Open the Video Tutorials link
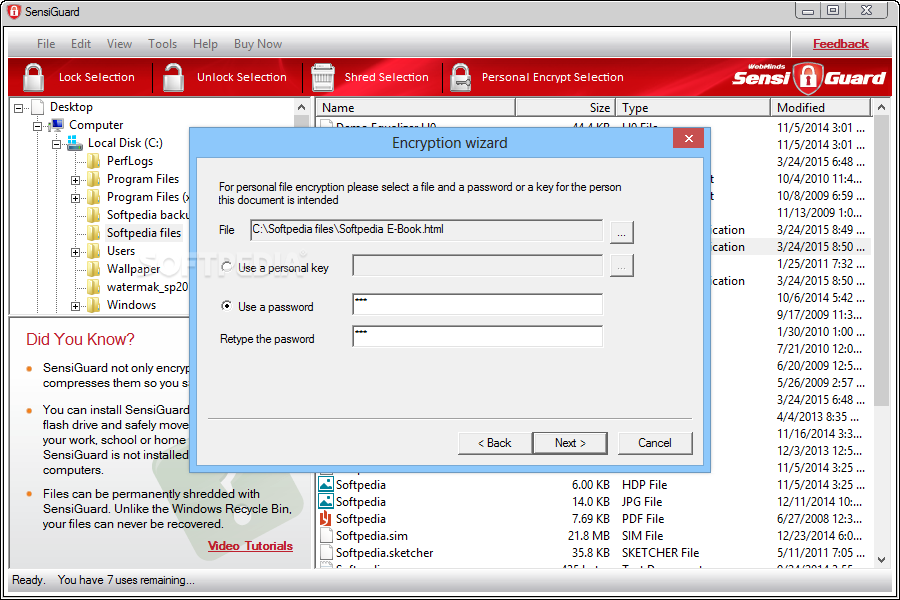 [x=250, y=545]
